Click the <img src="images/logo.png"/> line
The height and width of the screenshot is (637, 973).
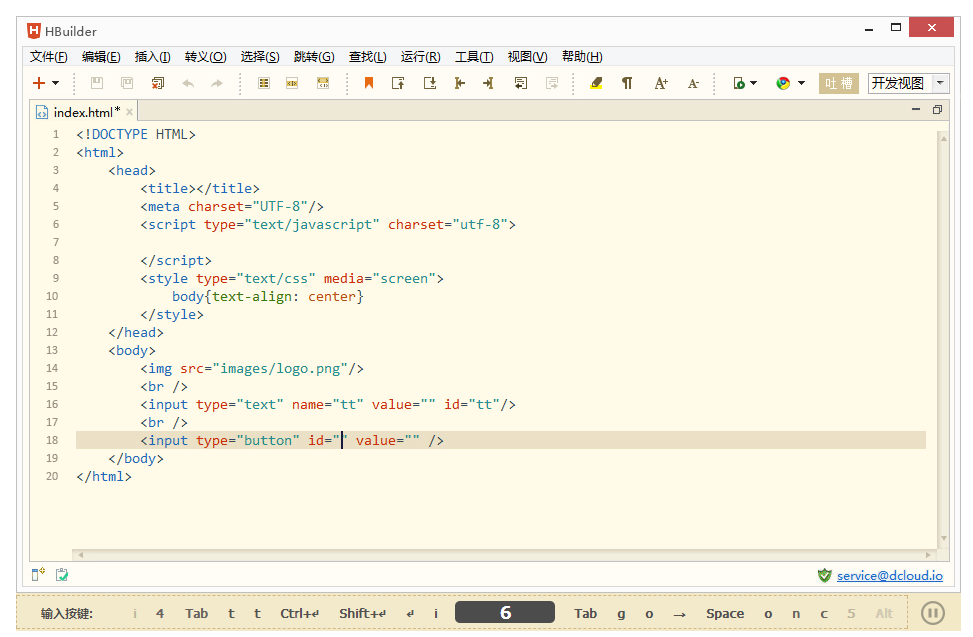tap(252, 368)
